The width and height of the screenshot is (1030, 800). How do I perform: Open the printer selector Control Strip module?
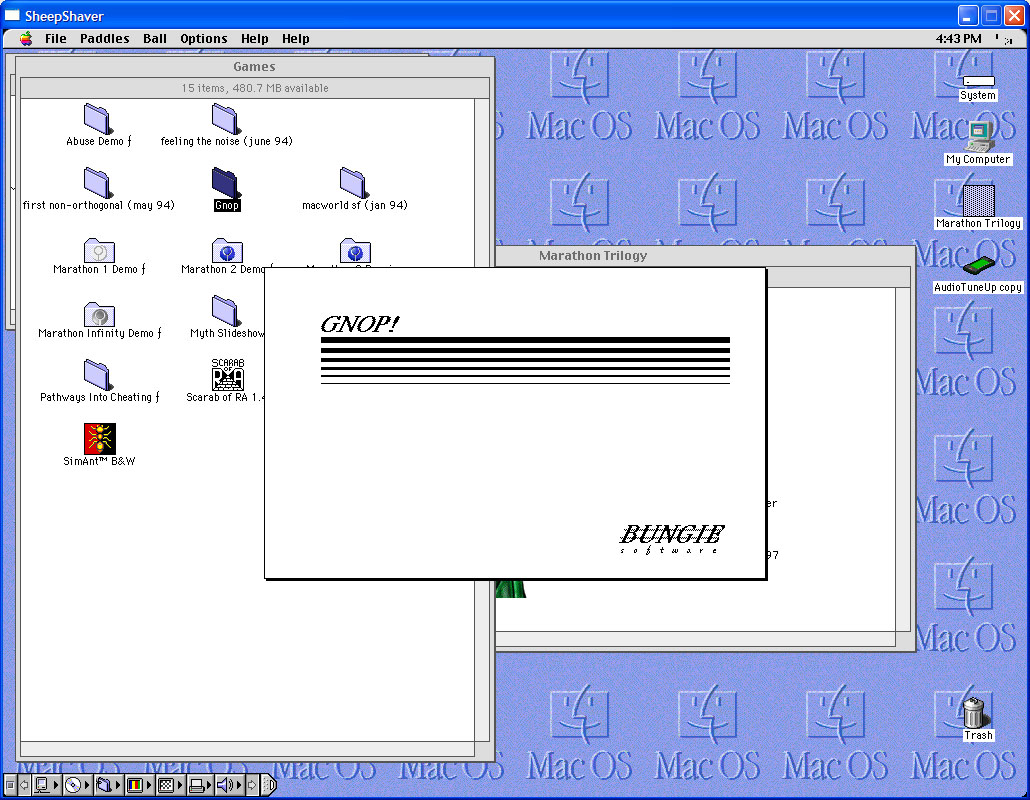198,785
